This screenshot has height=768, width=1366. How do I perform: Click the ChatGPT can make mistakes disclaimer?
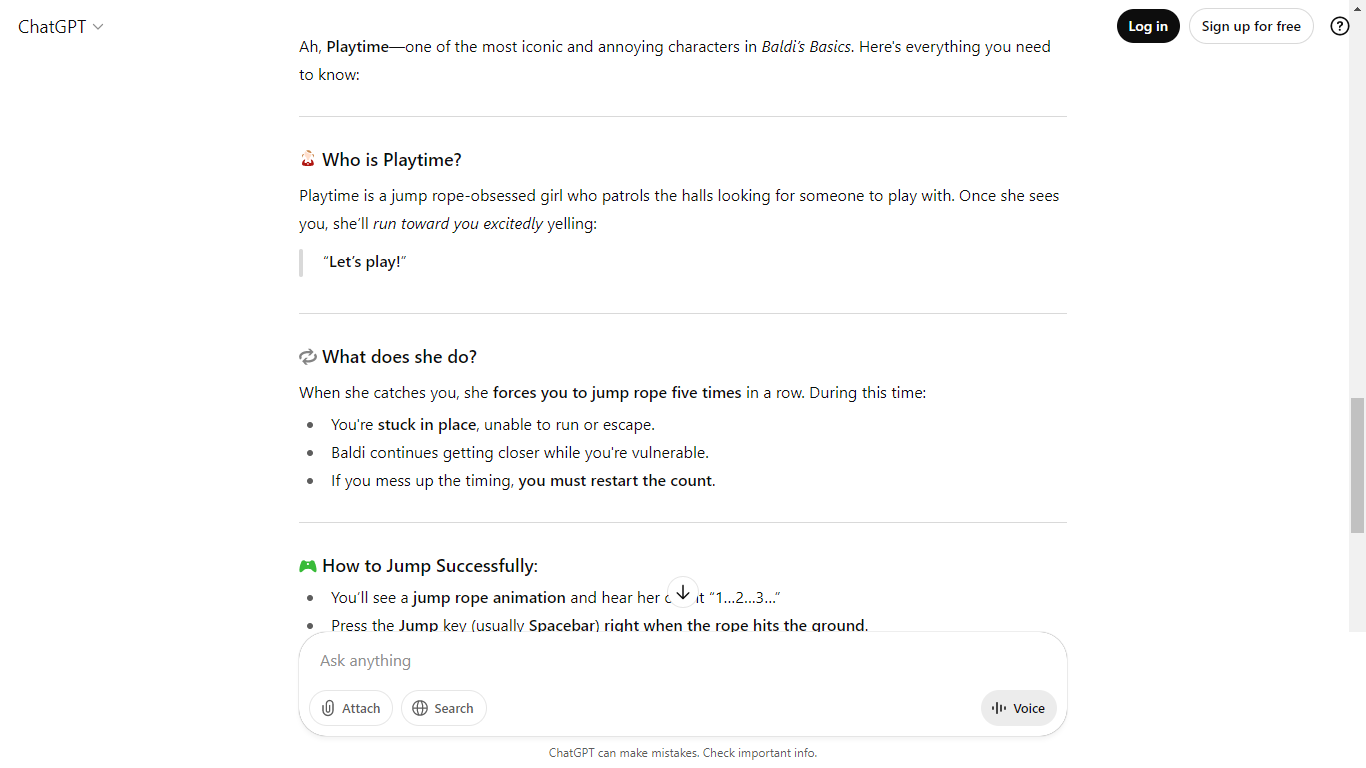682,753
